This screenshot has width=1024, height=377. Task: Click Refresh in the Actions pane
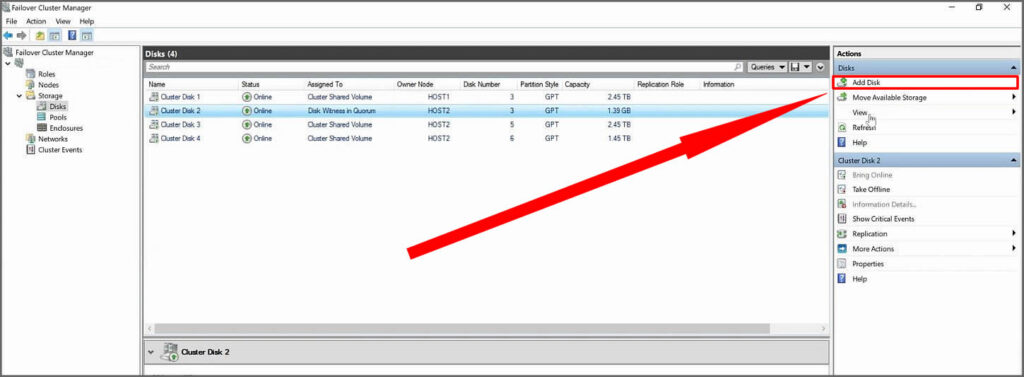(925, 127)
